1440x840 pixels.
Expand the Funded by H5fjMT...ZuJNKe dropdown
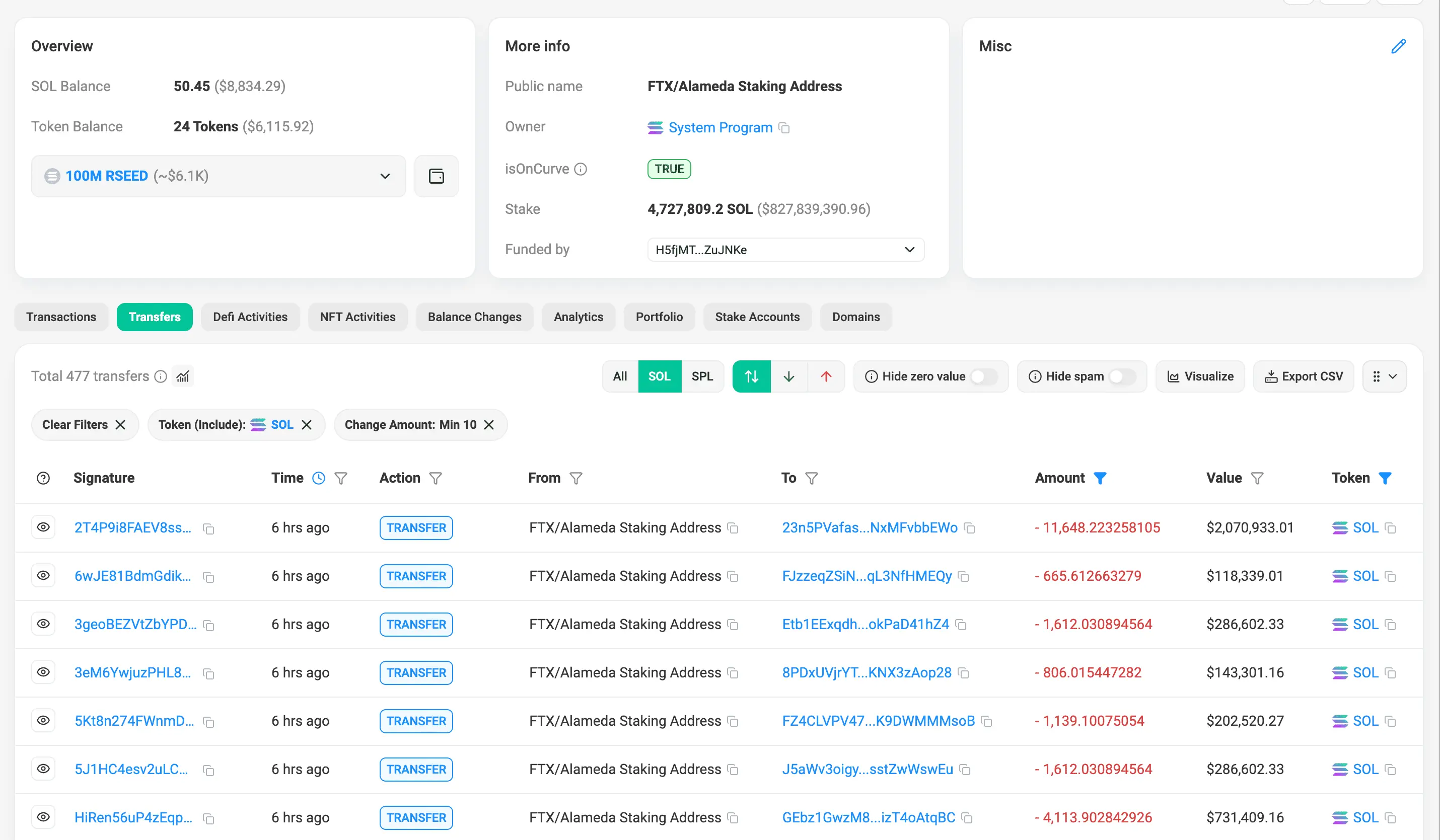coord(786,250)
